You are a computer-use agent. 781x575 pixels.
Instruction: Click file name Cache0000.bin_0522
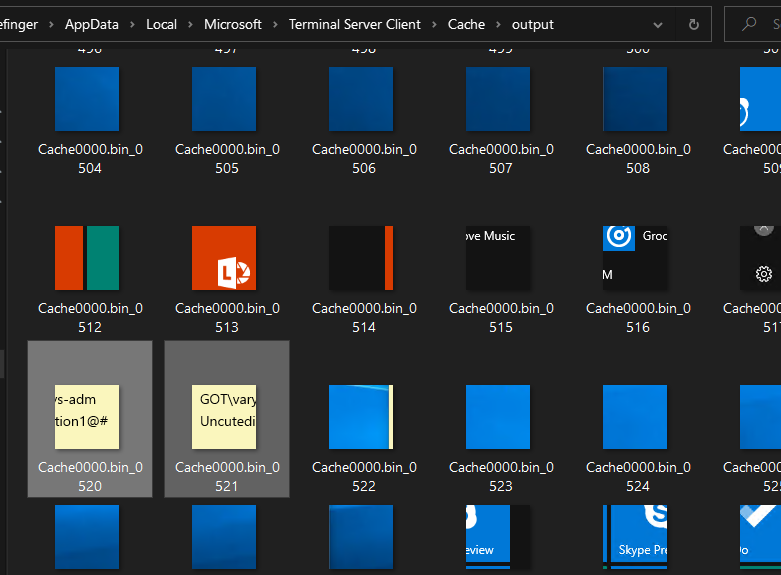click(364, 477)
